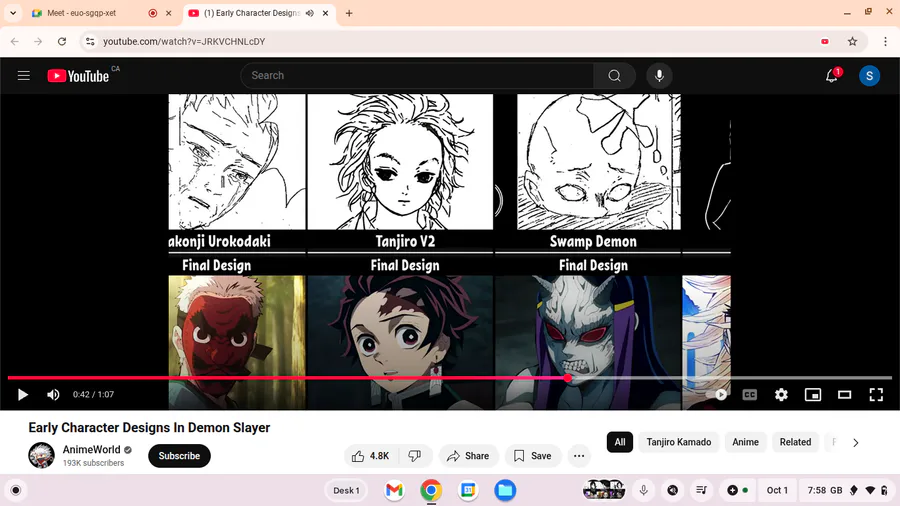The height and width of the screenshot is (506, 900).
Task: Focus the YouTube search field
Action: click(x=417, y=76)
